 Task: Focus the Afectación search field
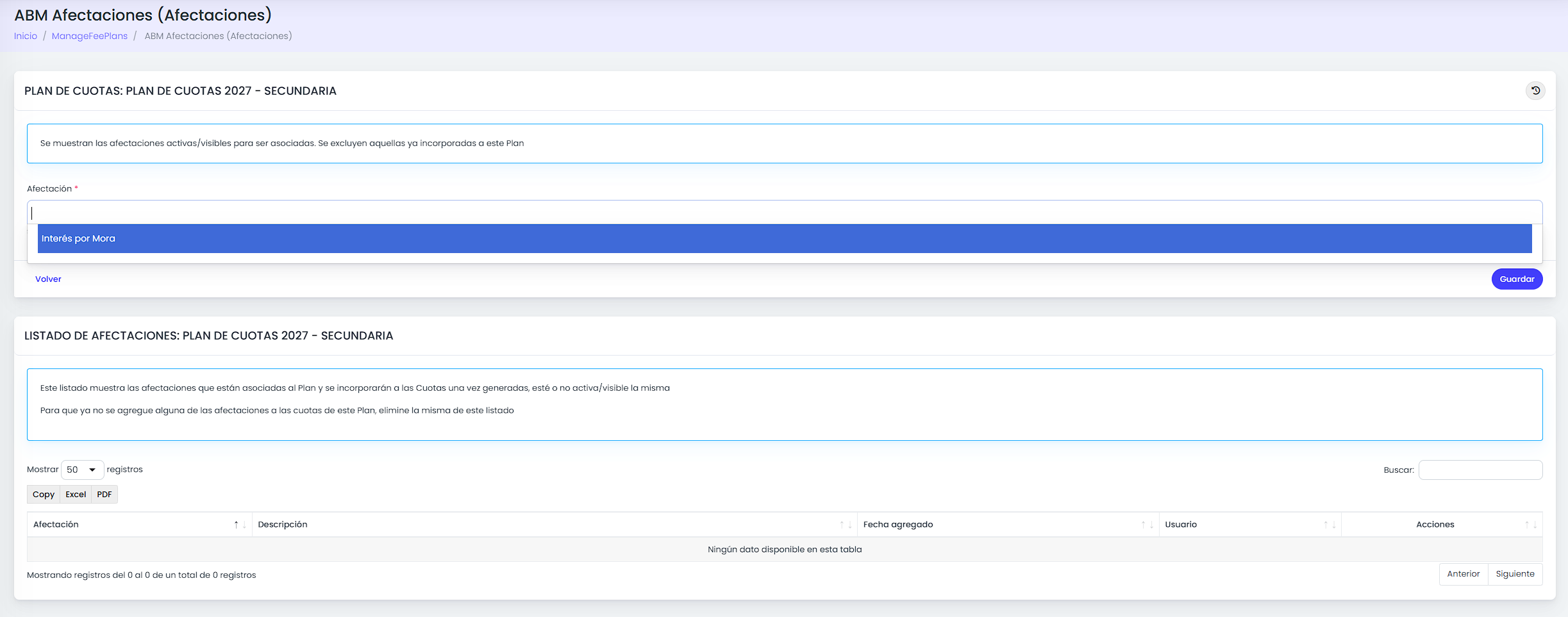click(x=785, y=213)
